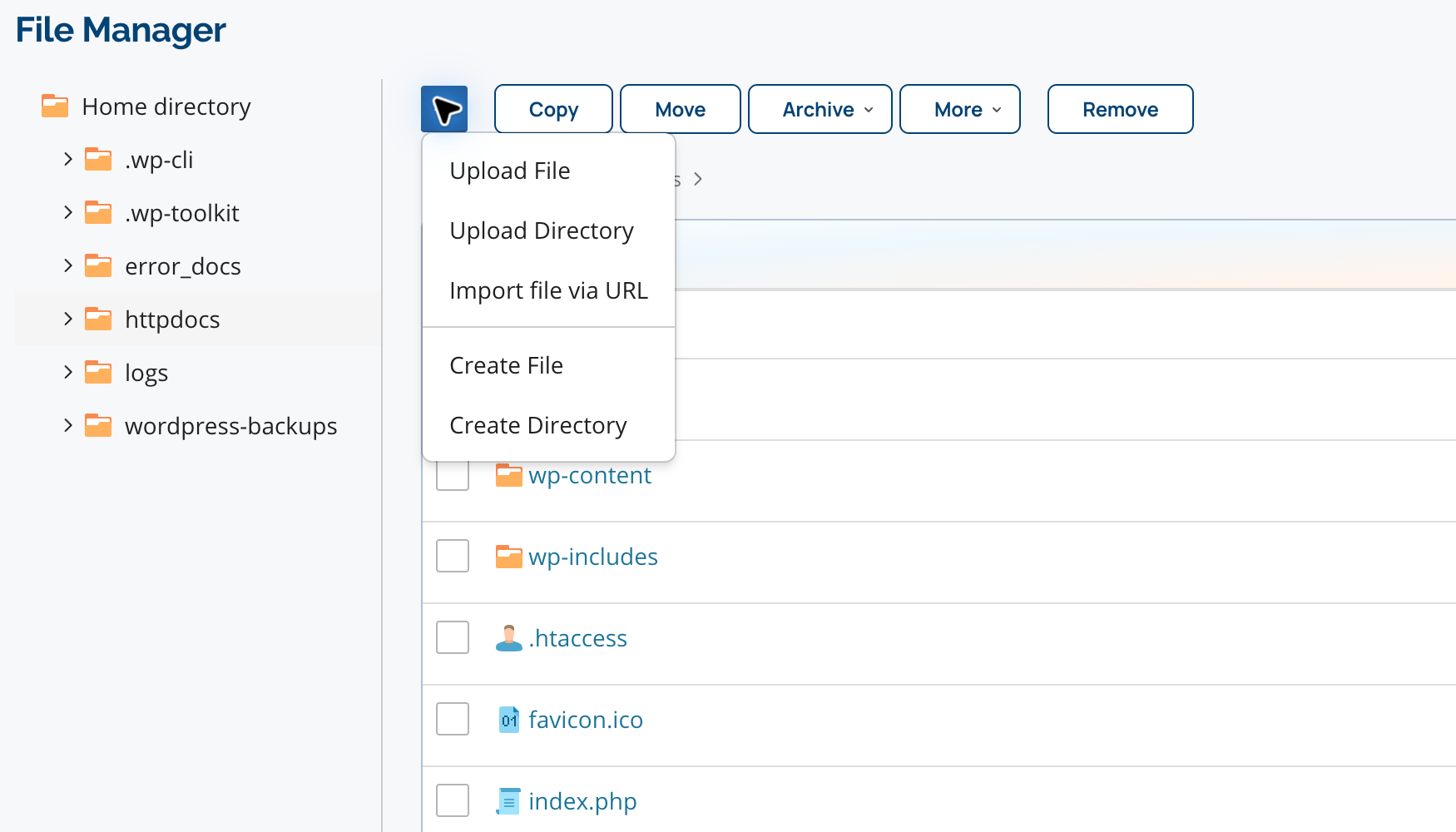Image resolution: width=1456 pixels, height=832 pixels.
Task: Select the .htaccess checkbox
Action: [x=453, y=637]
